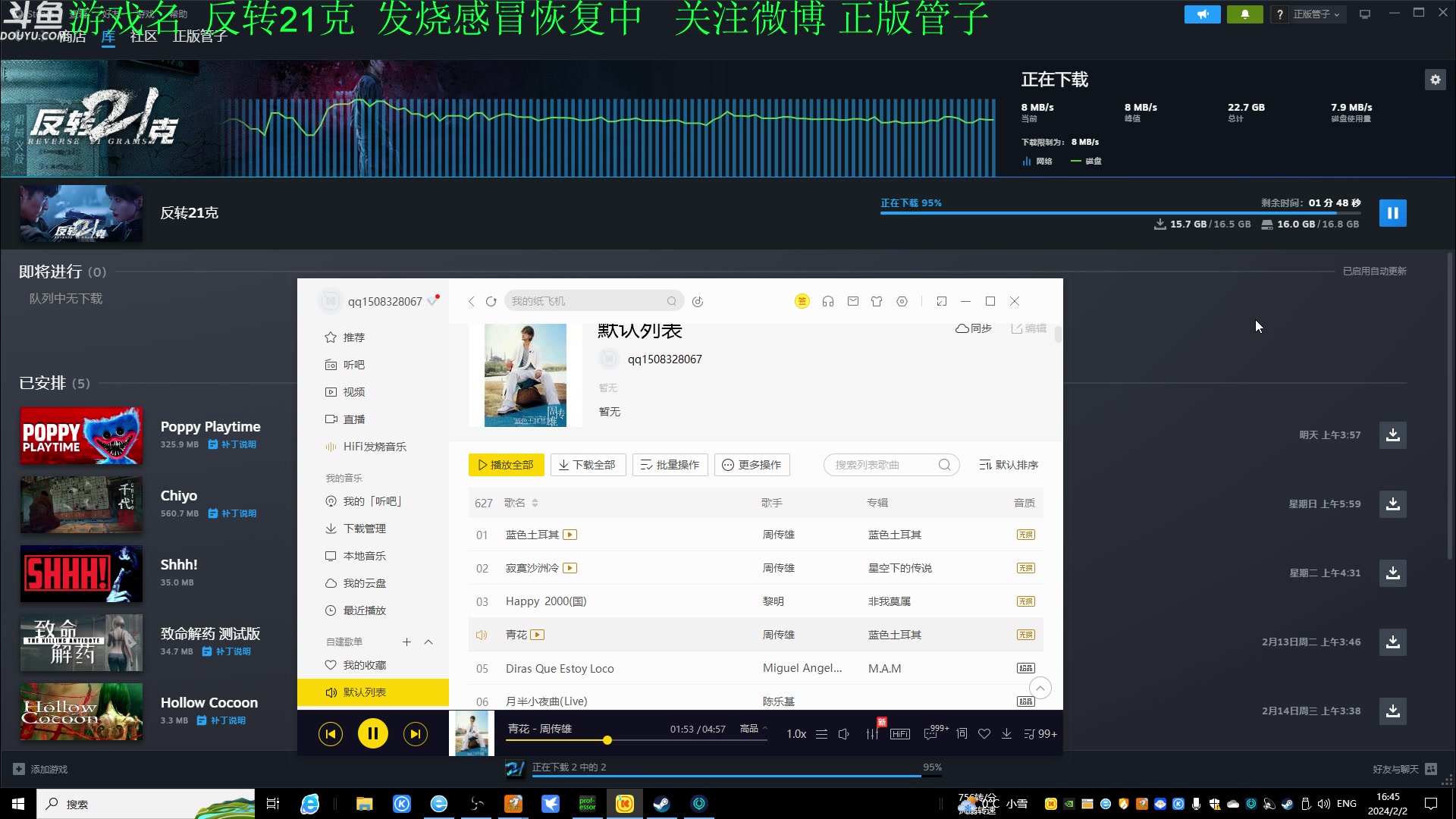Refresh the Kuwo music page
This screenshot has width=1456, height=819.
[491, 302]
